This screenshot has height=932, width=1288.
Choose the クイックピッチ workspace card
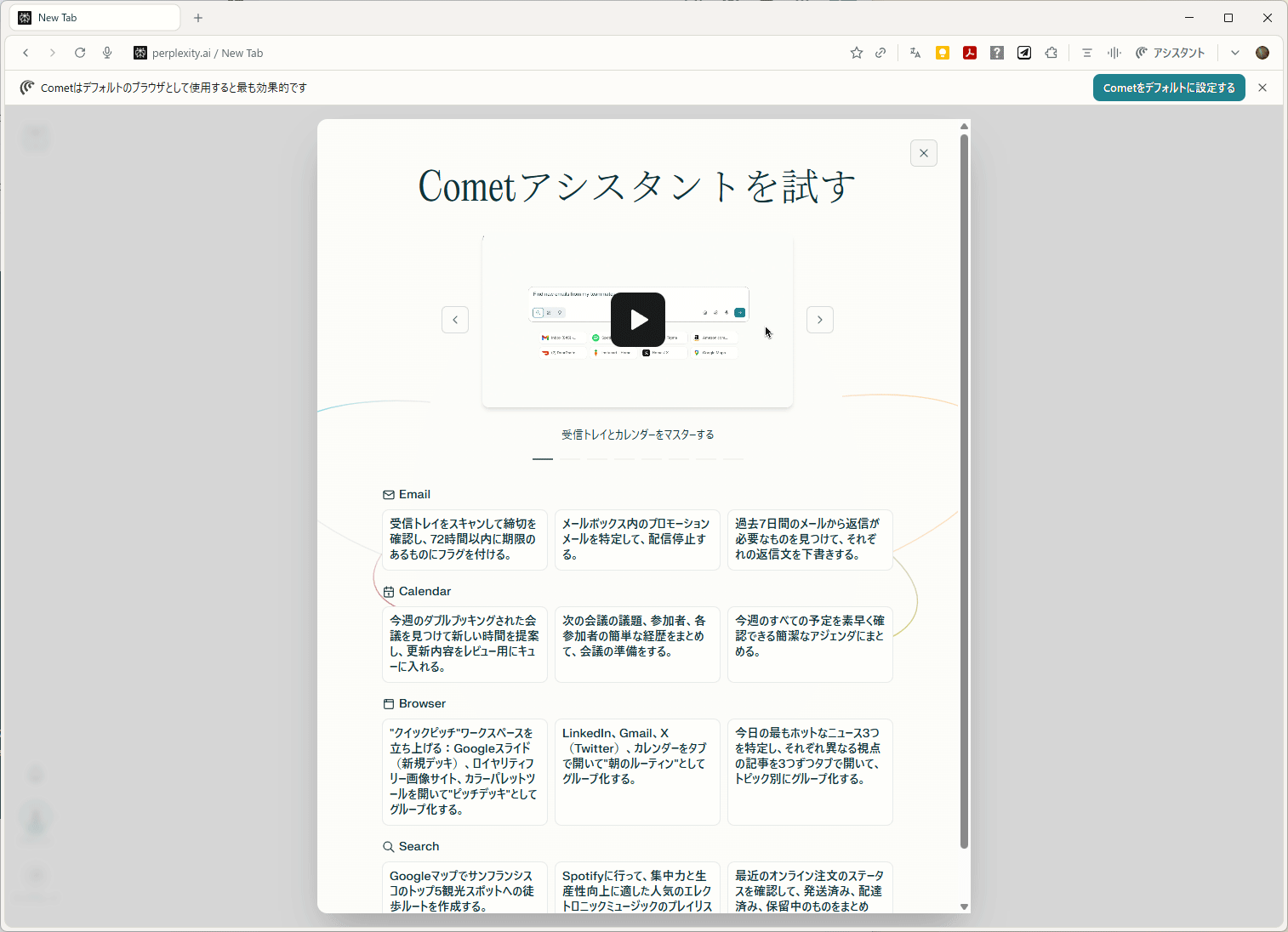(464, 771)
